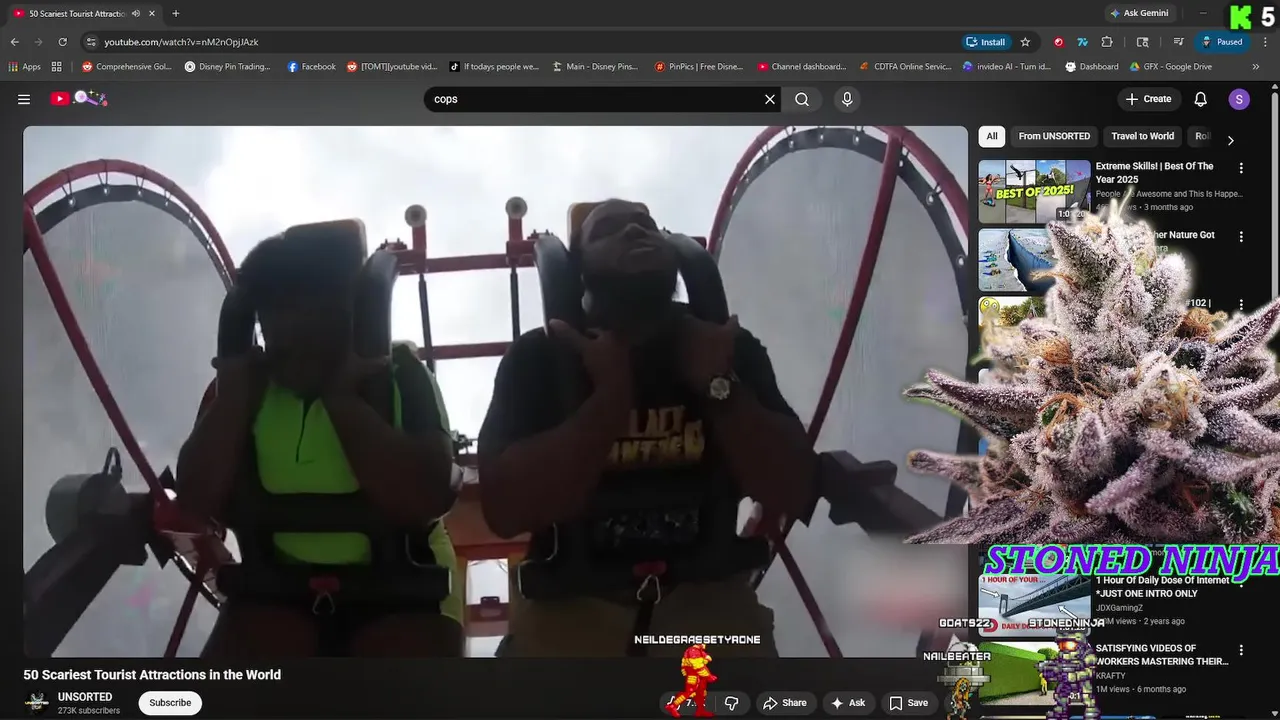Open 'Satisfying Videos of Workers' thumbnail
1280x720 pixels.
point(1034,673)
